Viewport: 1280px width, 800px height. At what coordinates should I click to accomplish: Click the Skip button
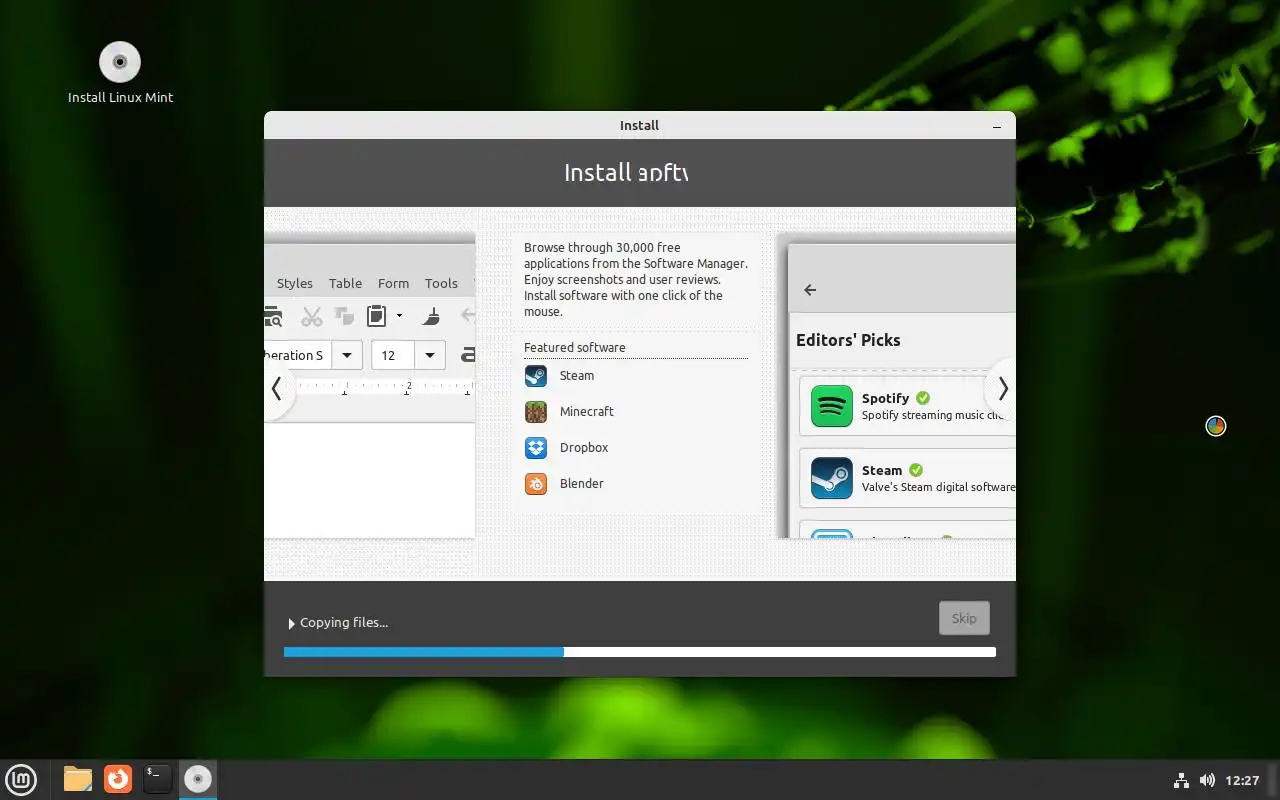[964, 618]
